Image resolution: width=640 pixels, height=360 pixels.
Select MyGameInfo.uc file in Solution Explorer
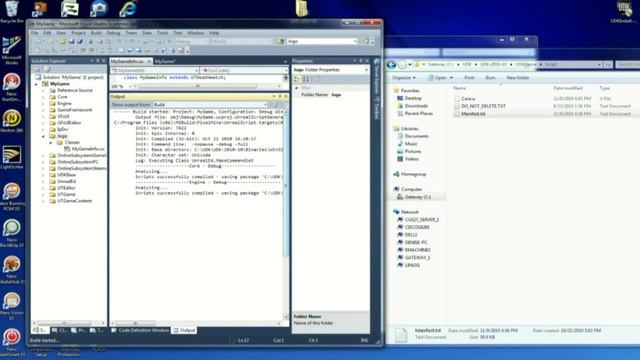coord(88,149)
